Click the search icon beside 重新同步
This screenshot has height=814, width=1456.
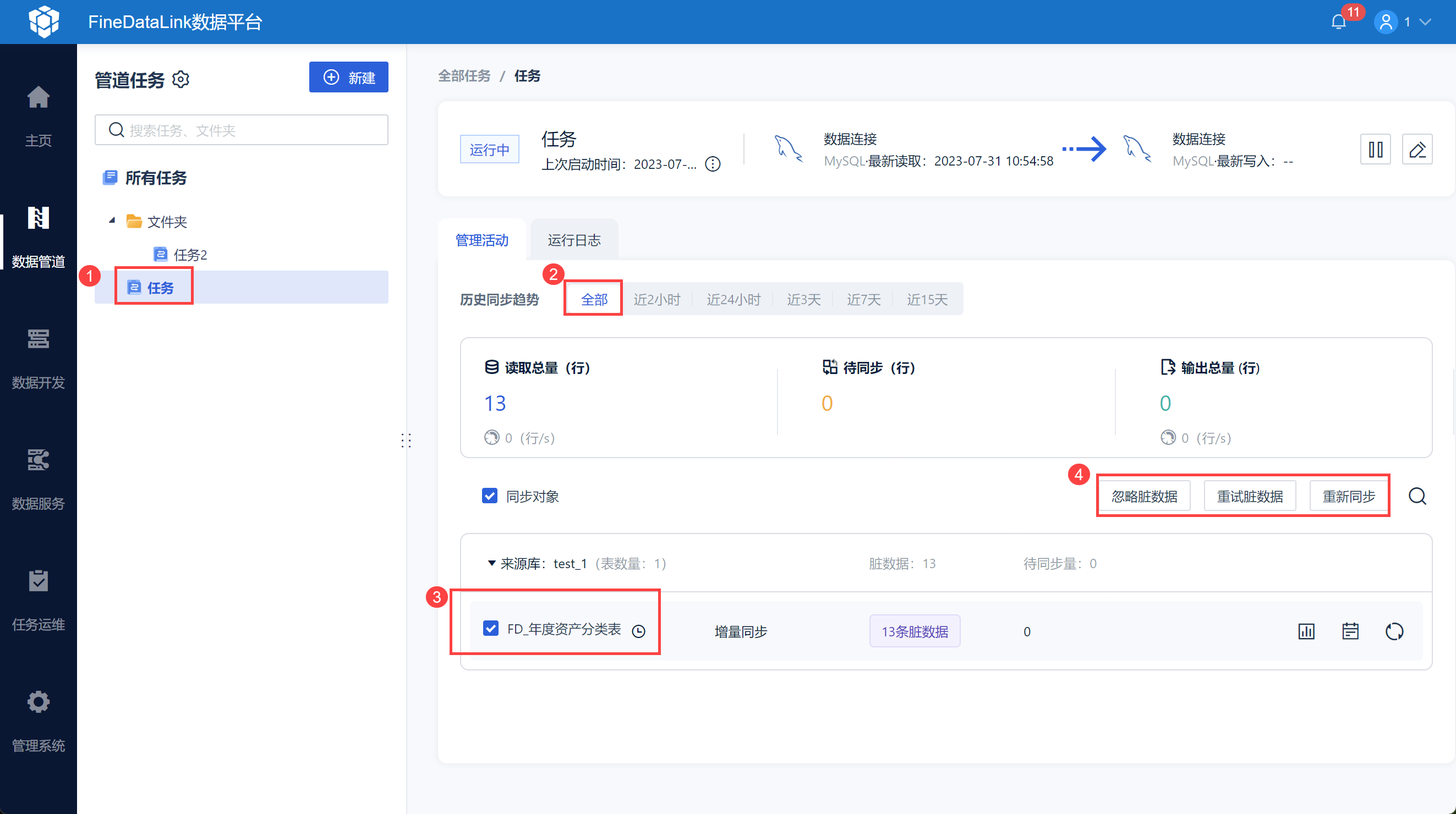click(1417, 496)
